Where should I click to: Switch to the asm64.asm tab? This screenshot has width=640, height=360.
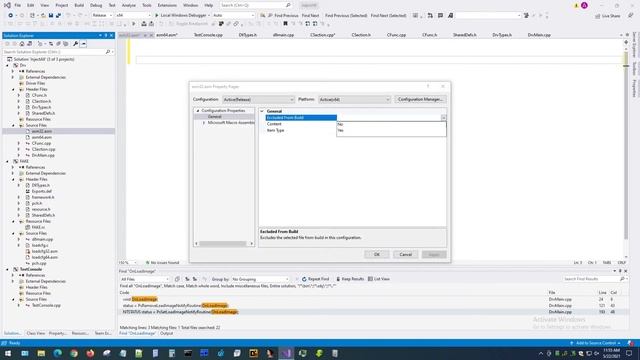pyautogui.click(x=167, y=35)
